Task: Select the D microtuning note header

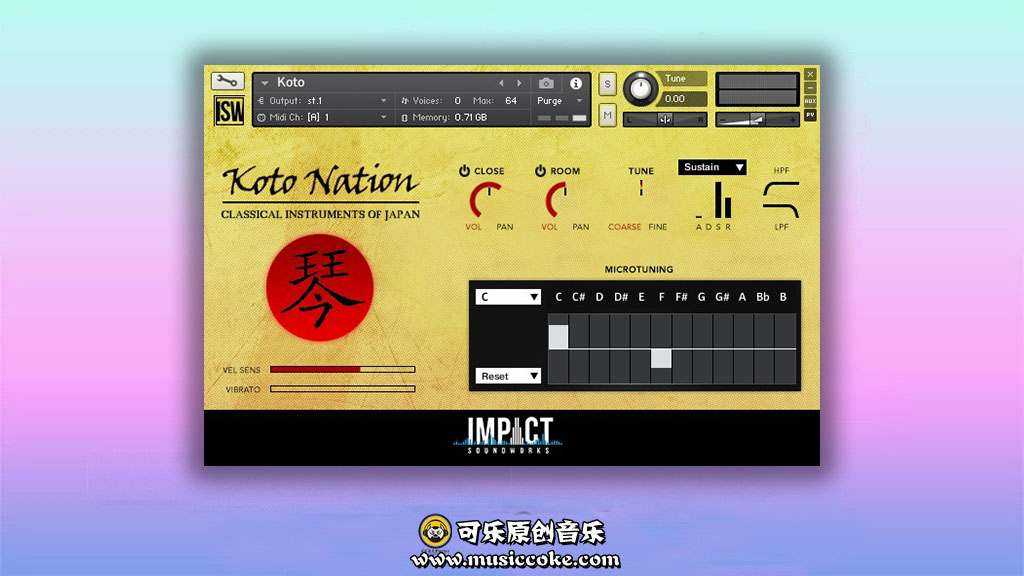Action: point(600,296)
